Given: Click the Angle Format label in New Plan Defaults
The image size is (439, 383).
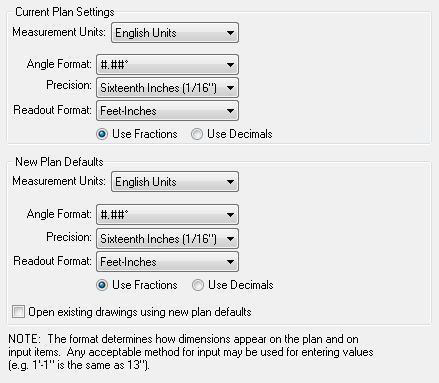Looking at the screenshot, I should point(59,214).
